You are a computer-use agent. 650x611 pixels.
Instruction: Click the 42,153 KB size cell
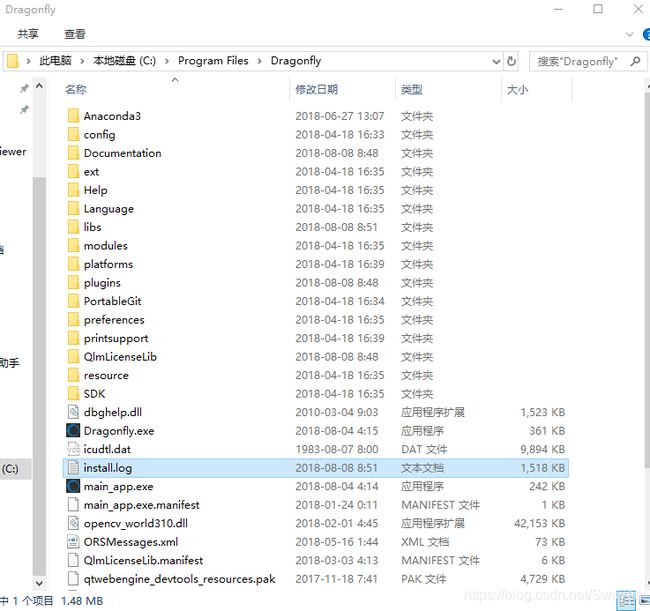tap(539, 524)
